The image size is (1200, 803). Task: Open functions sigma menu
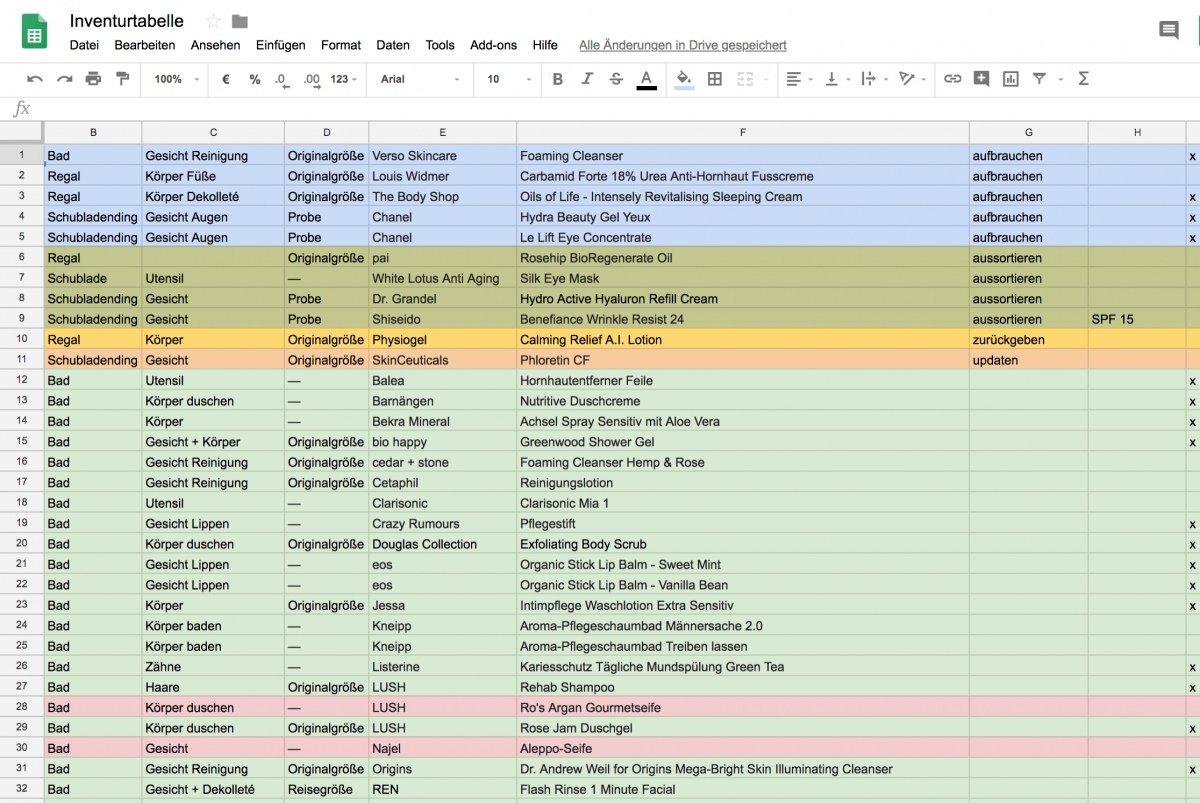point(1083,79)
